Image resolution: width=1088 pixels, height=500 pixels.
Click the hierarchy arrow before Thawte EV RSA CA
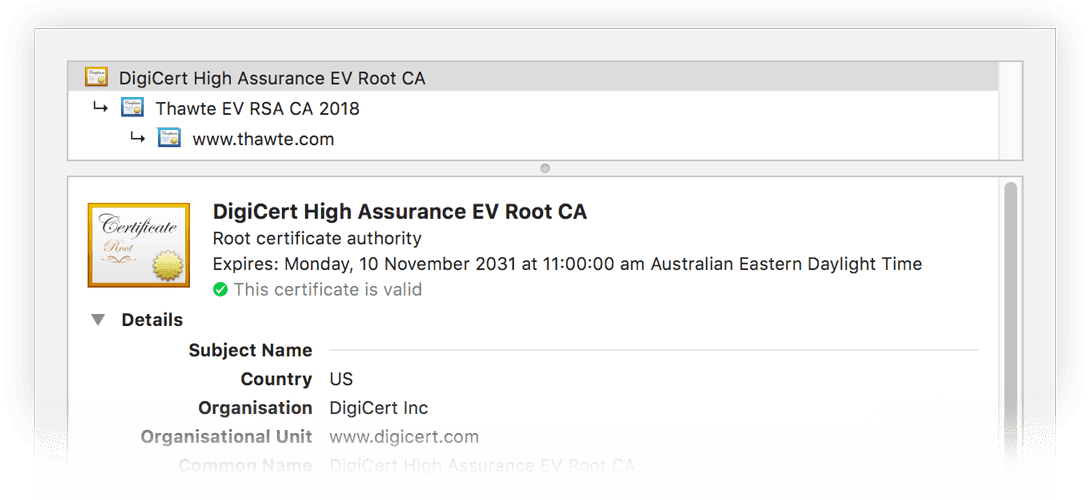100,107
